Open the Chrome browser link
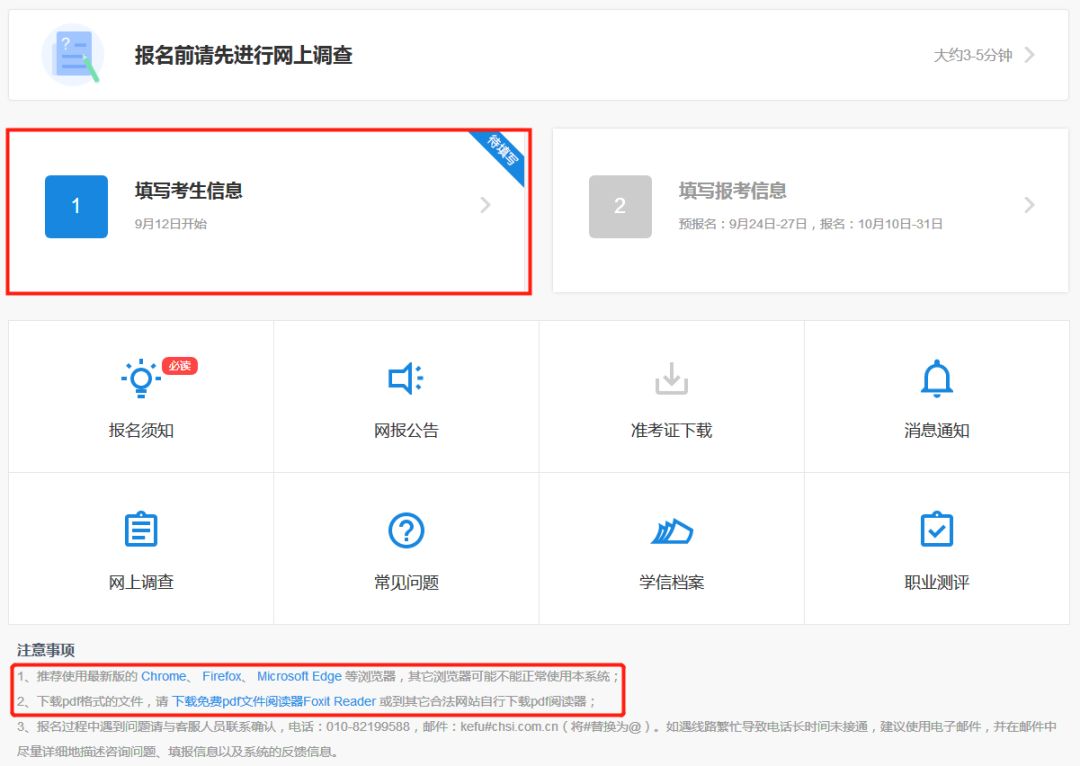 click(x=163, y=677)
